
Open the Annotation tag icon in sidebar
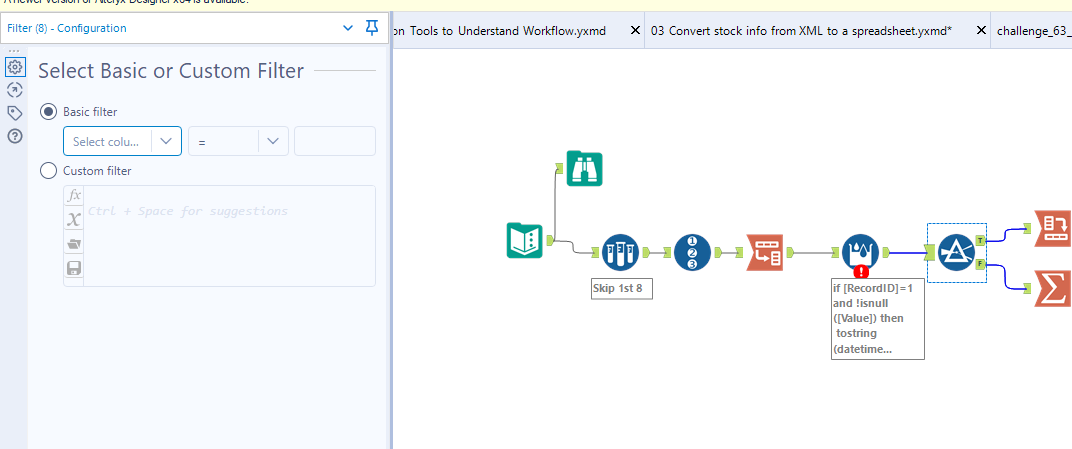pyautogui.click(x=15, y=112)
